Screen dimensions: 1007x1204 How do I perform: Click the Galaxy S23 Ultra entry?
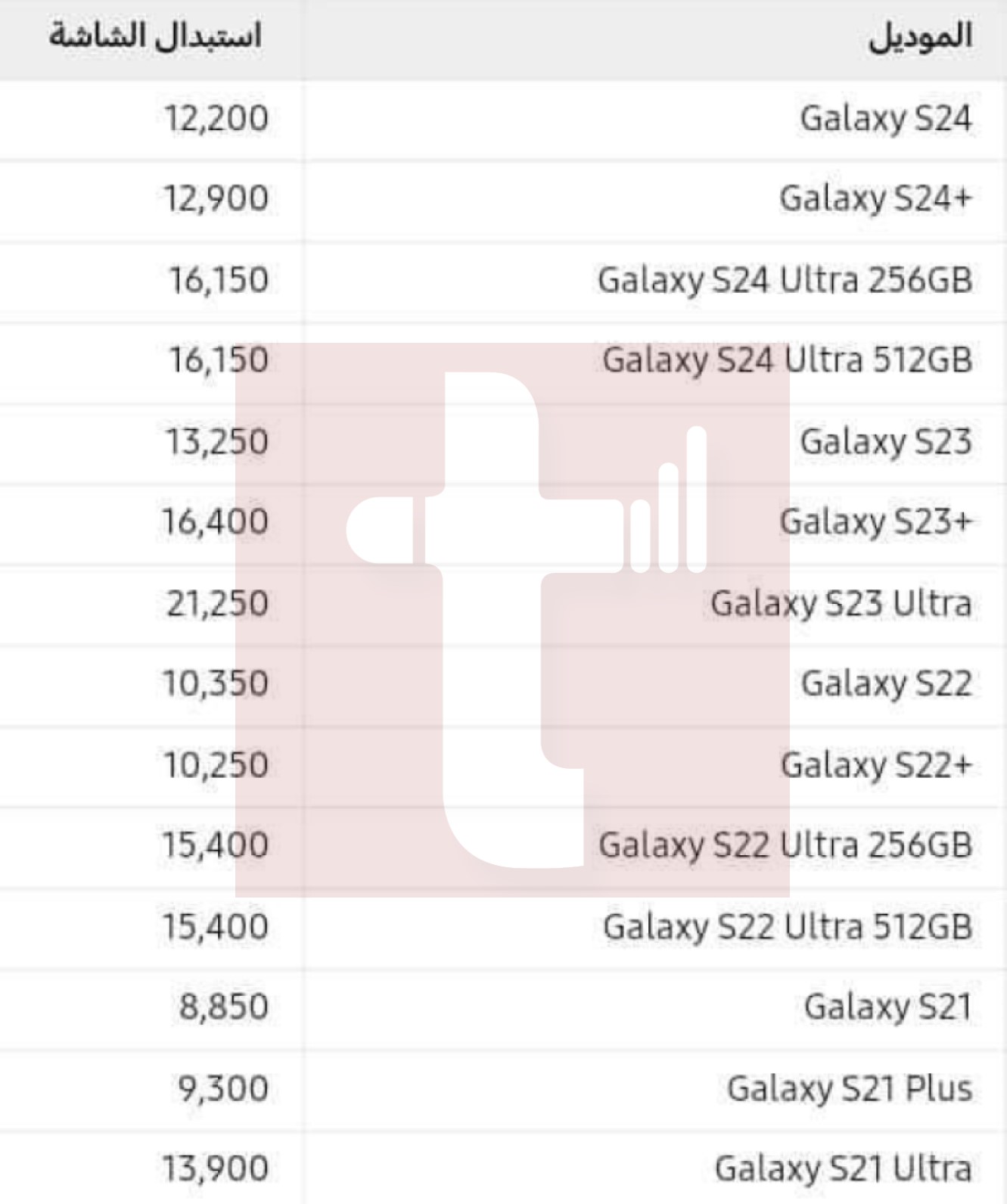(841, 603)
